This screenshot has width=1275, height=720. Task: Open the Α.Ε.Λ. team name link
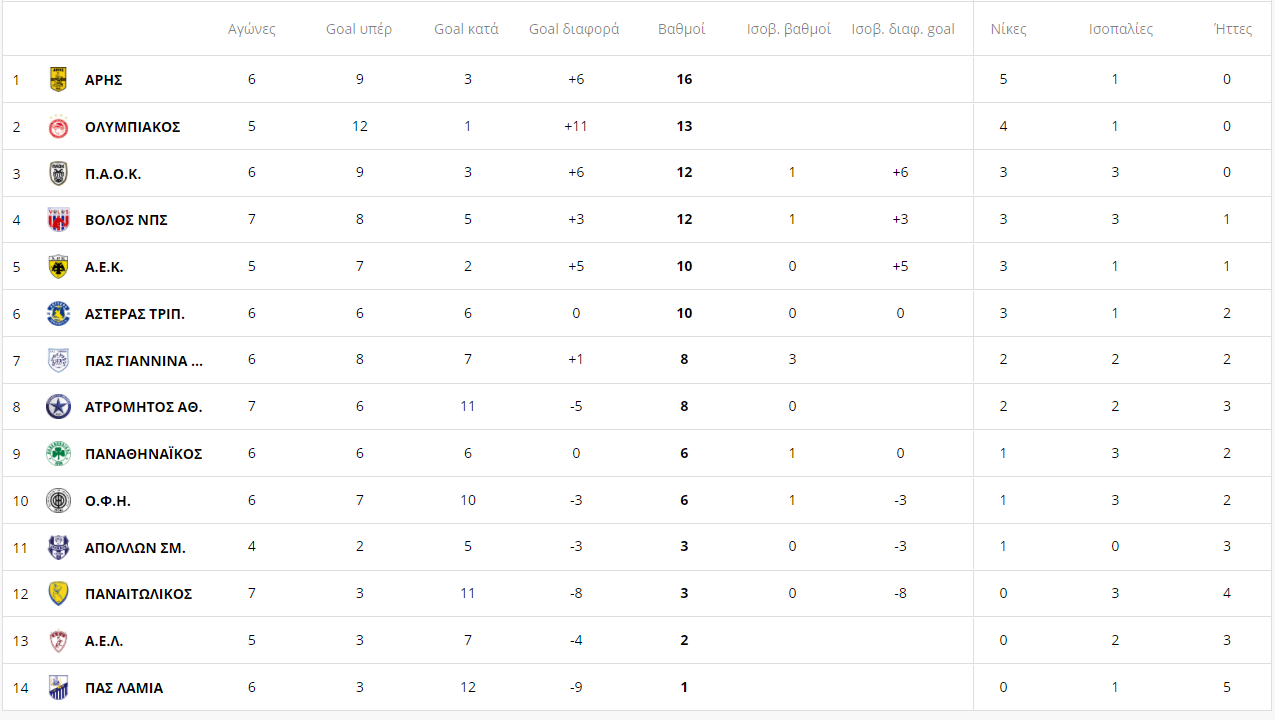coord(104,641)
